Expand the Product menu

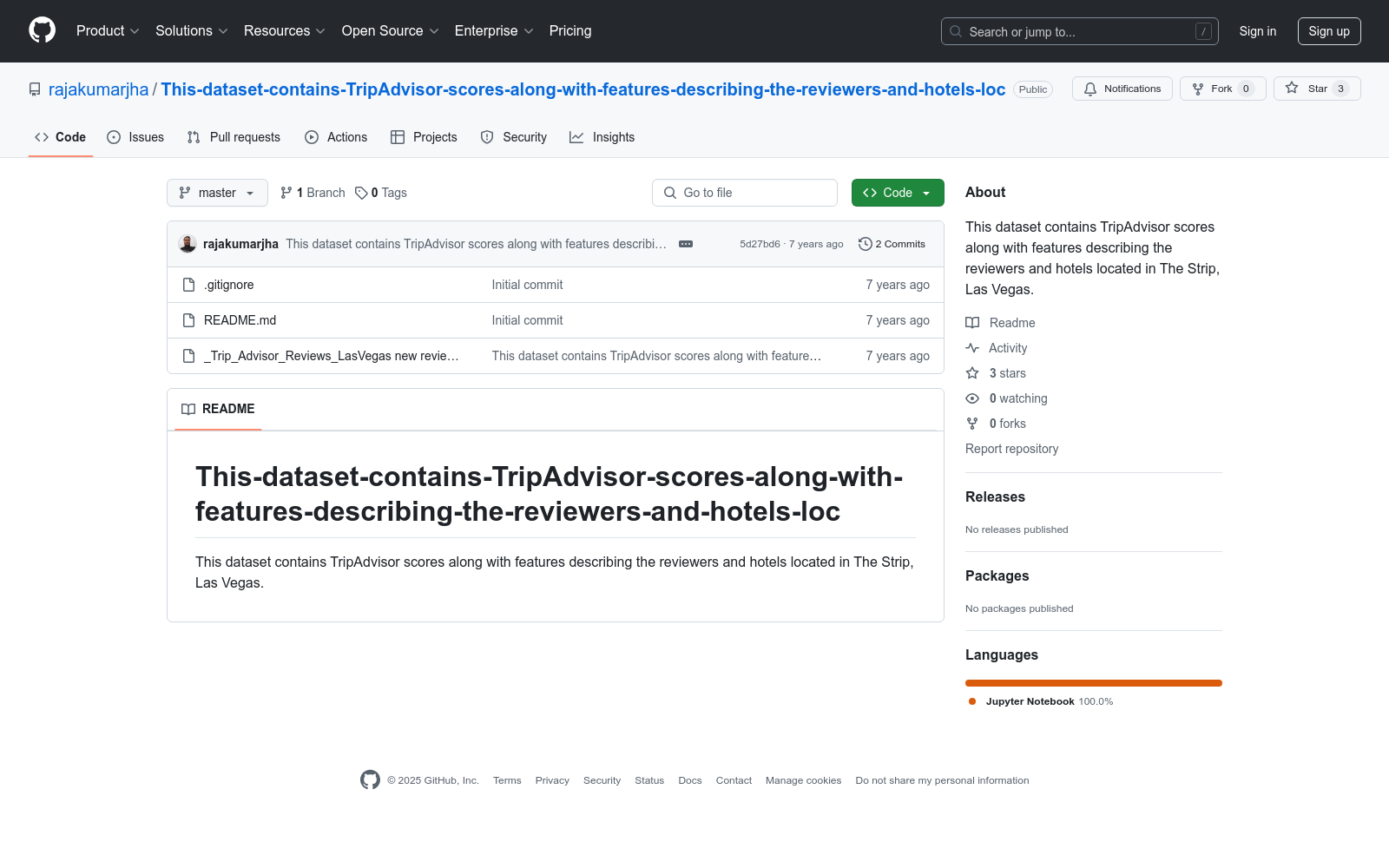[x=108, y=31]
